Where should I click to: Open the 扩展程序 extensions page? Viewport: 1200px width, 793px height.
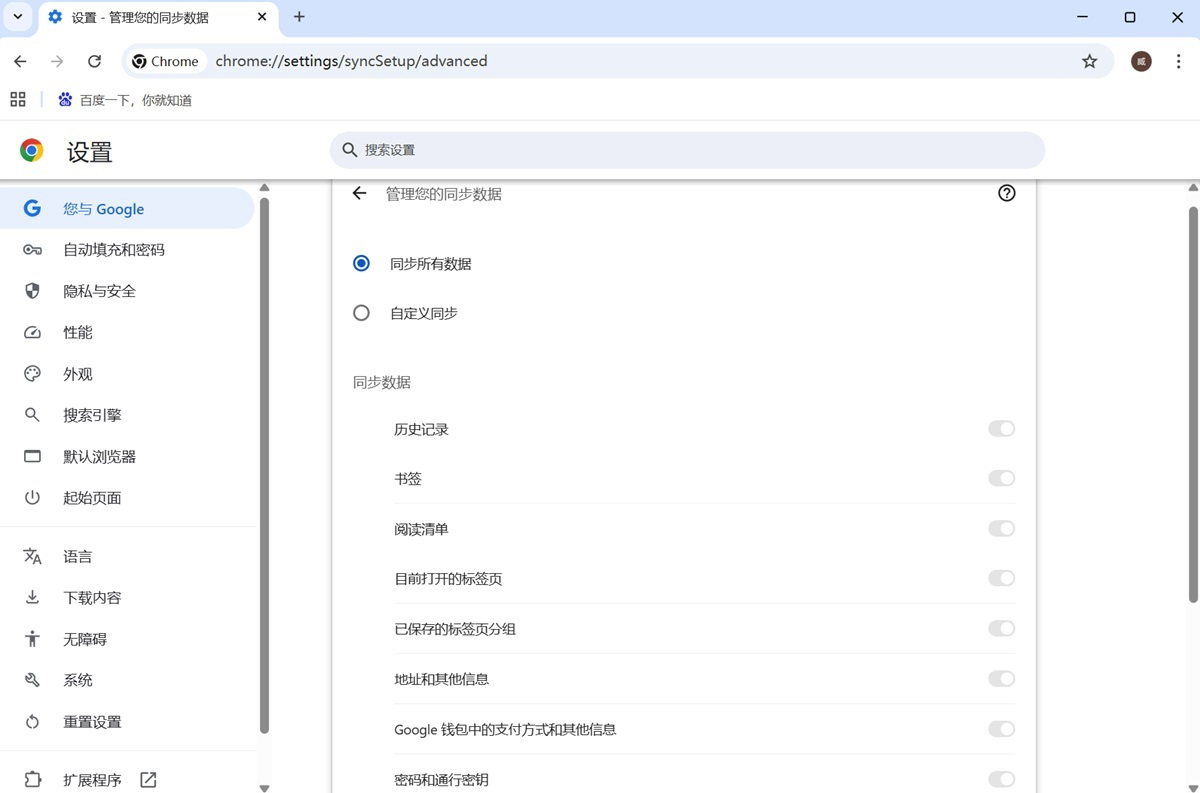point(93,779)
